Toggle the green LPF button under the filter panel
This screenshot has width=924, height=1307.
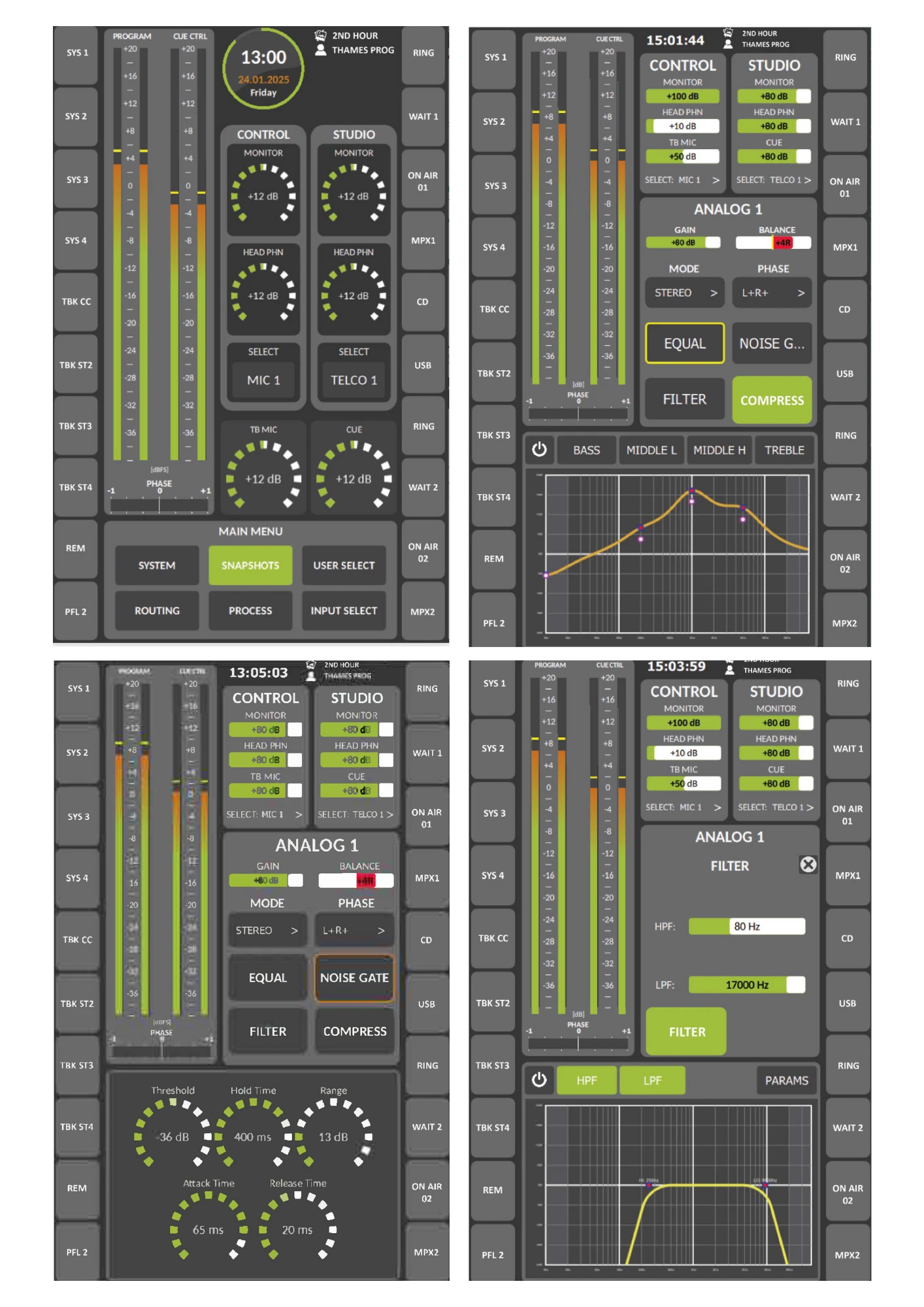(x=652, y=1080)
